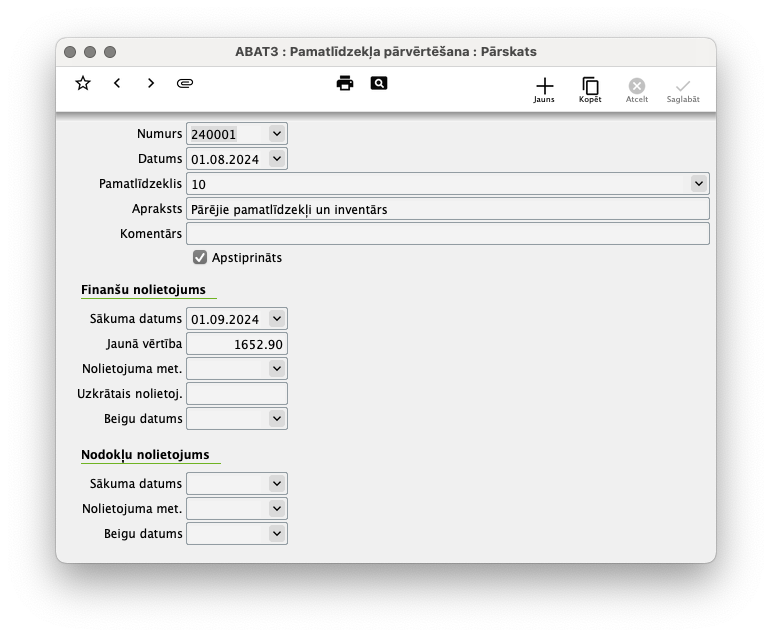The width and height of the screenshot is (772, 637).
Task: Go to previous record arrow
Action: point(117,83)
